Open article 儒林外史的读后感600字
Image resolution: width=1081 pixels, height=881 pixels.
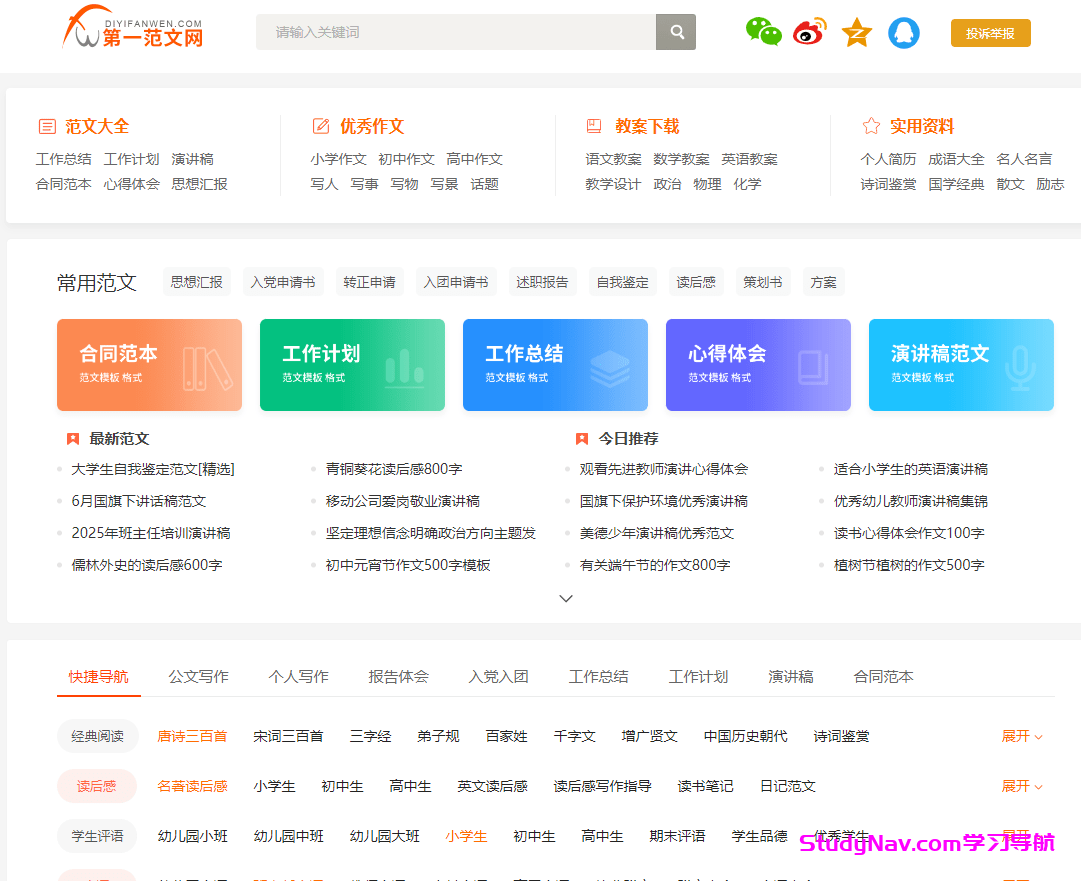tap(147, 565)
